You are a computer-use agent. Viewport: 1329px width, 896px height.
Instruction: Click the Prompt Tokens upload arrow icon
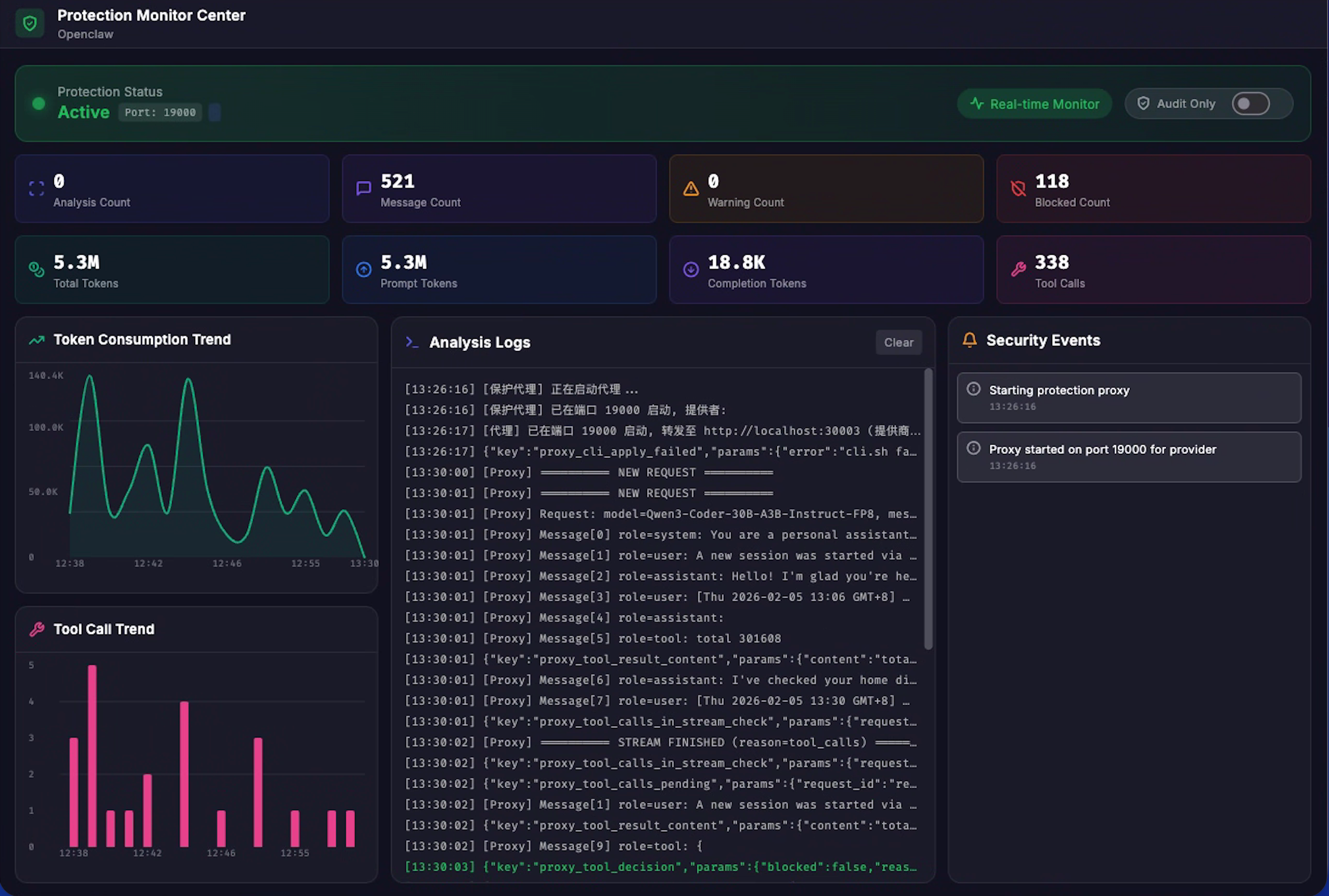(364, 269)
